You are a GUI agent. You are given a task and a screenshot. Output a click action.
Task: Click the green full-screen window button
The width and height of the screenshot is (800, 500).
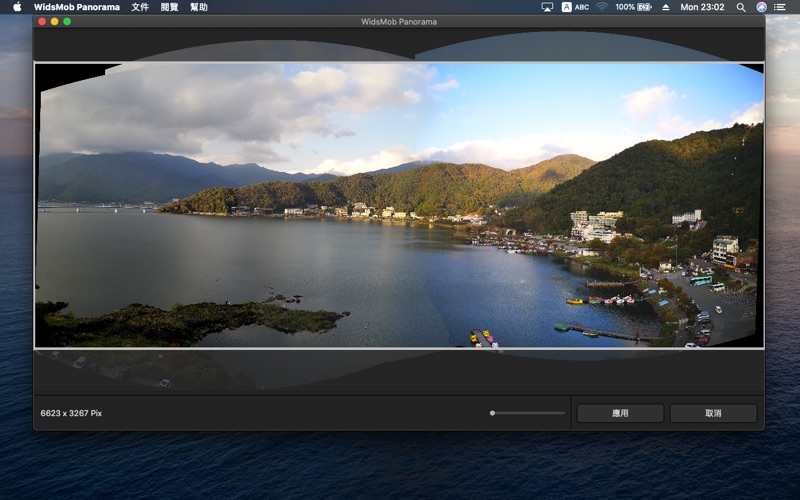click(67, 21)
